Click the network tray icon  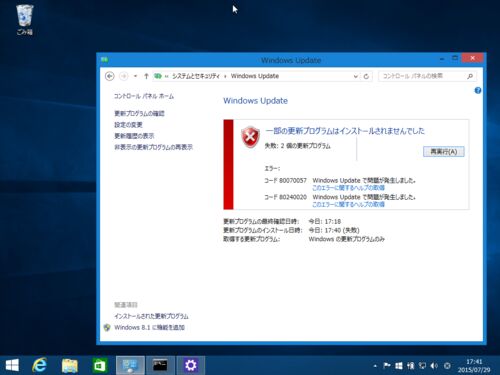(x=422, y=366)
